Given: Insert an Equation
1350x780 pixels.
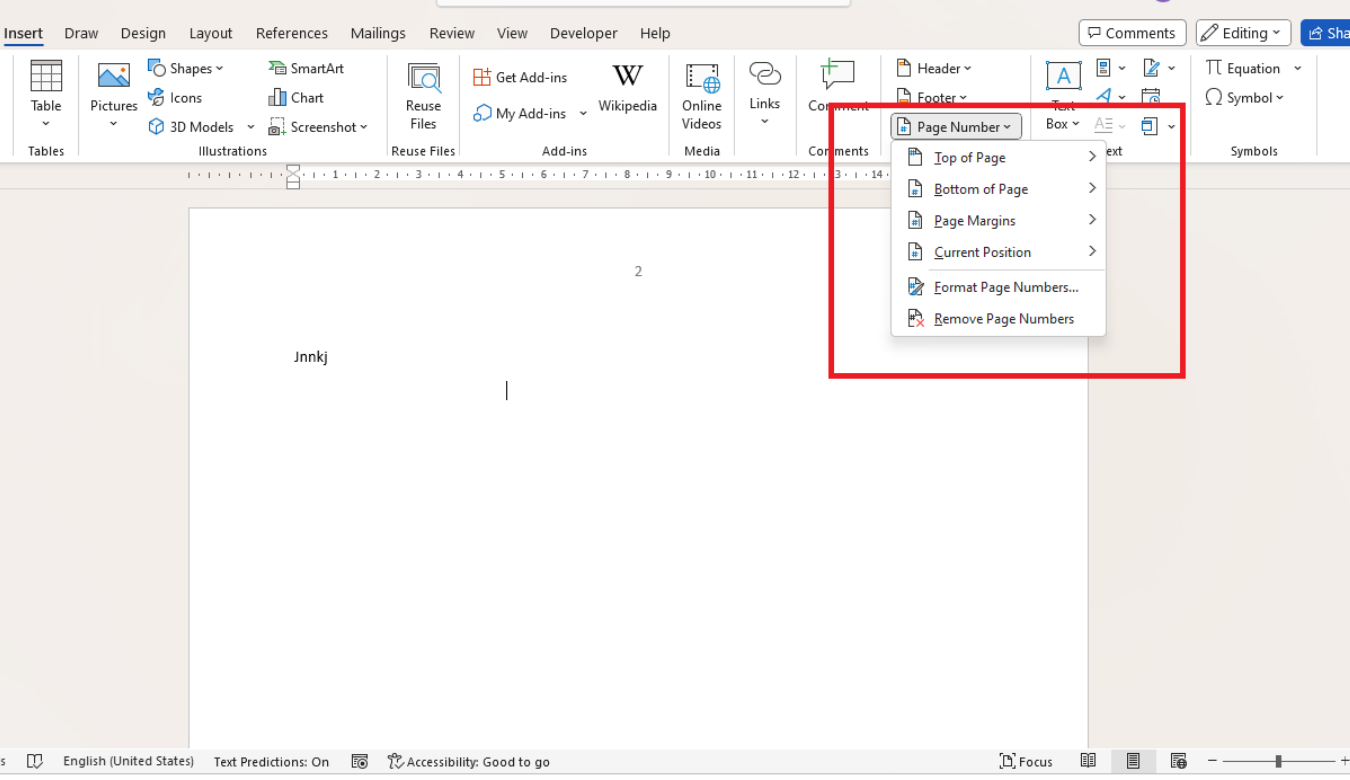Looking at the screenshot, I should 1243,68.
